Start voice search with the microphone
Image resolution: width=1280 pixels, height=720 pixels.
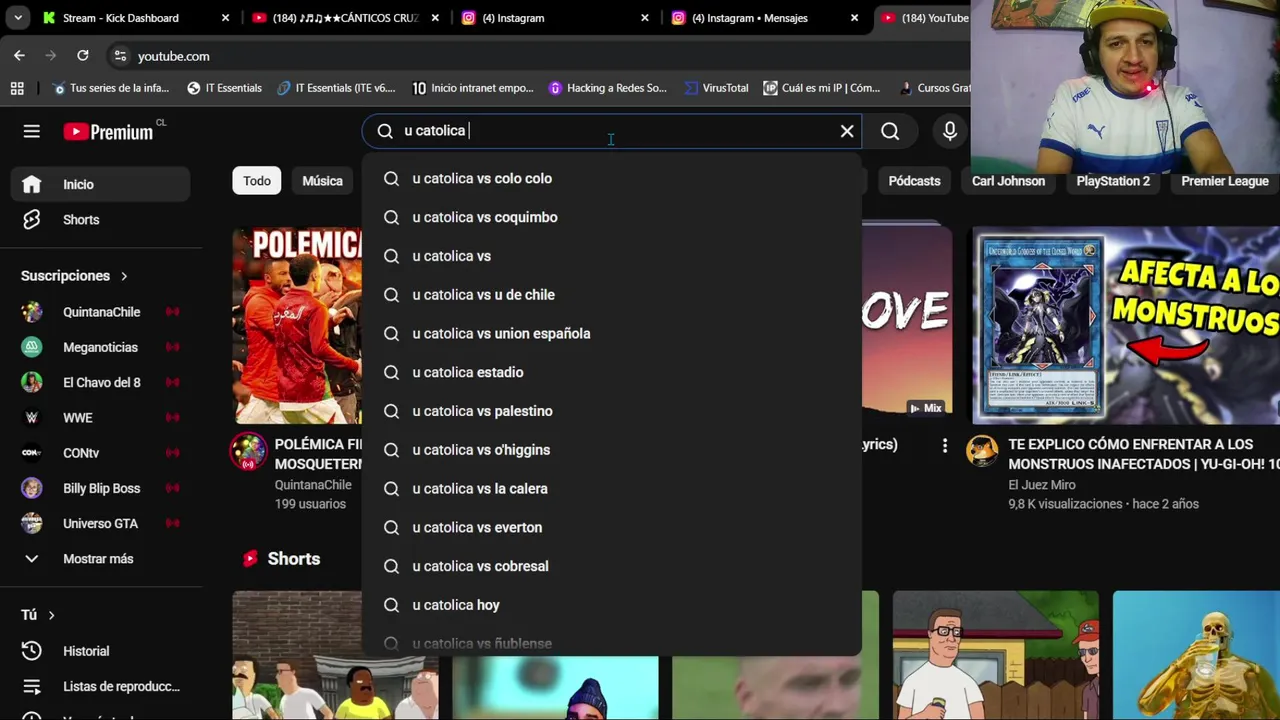tap(950, 131)
